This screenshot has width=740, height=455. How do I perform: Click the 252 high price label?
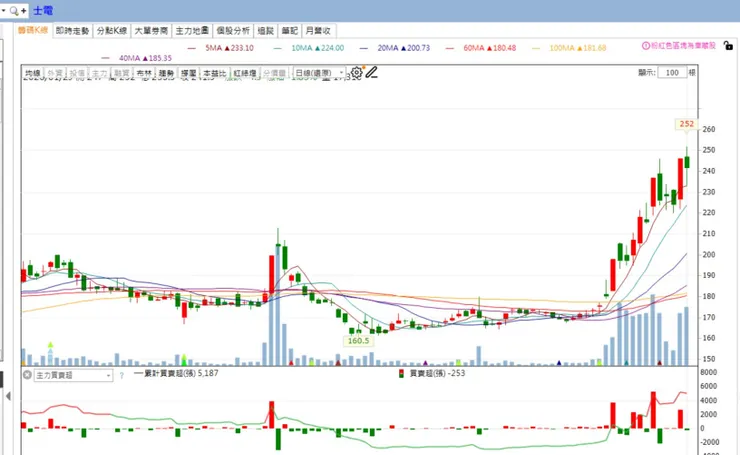tap(687, 124)
